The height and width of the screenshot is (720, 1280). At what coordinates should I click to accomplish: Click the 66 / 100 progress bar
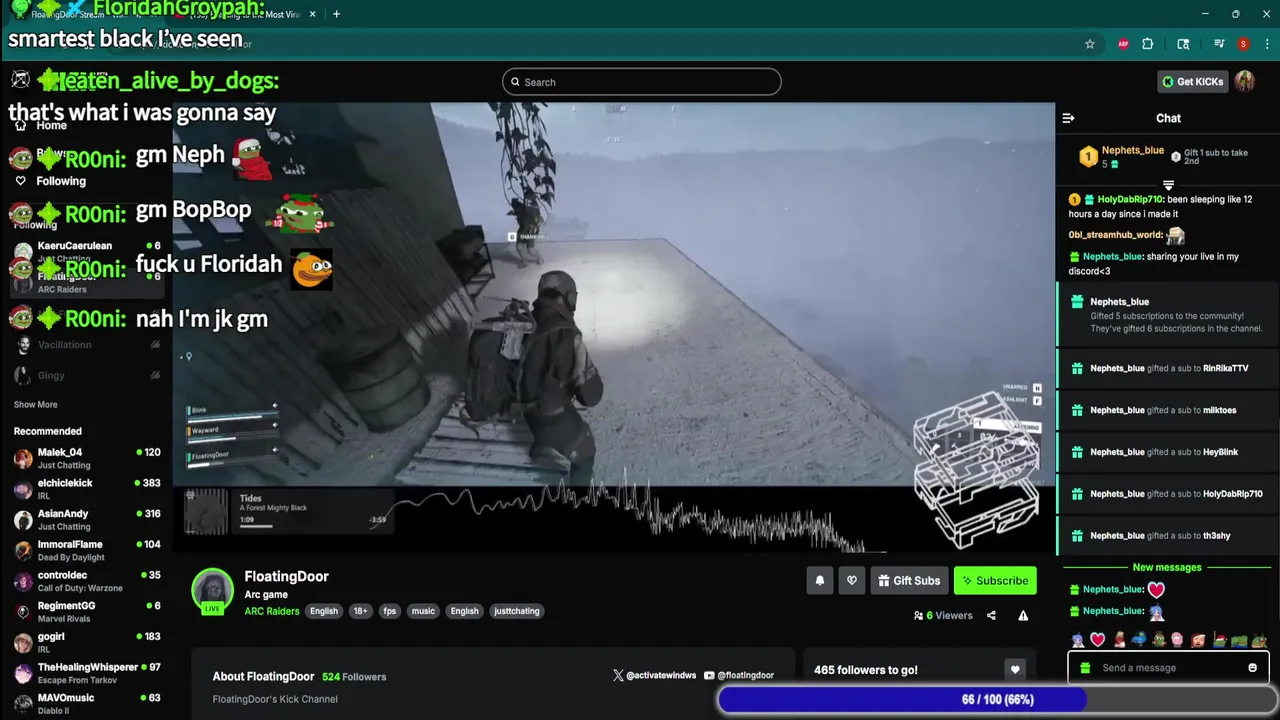click(x=997, y=700)
